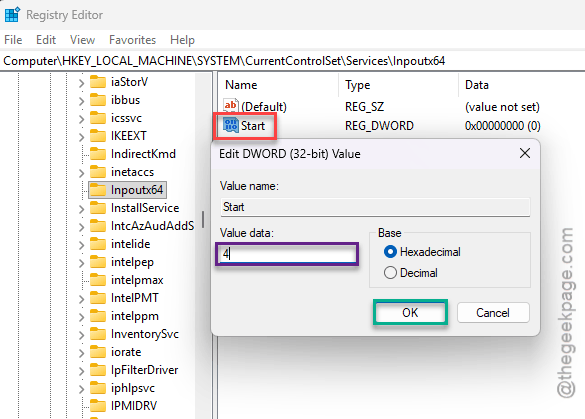Open the View menu

click(x=82, y=40)
